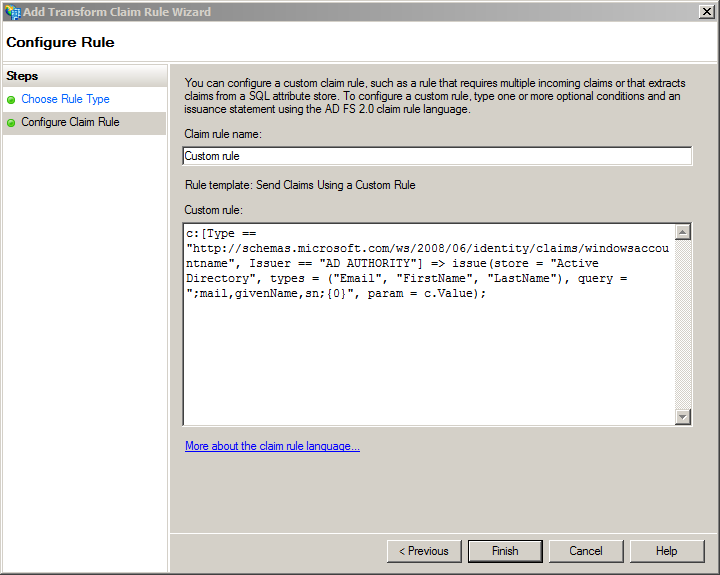Open Help for this wizard
This screenshot has width=720, height=575.
667,551
